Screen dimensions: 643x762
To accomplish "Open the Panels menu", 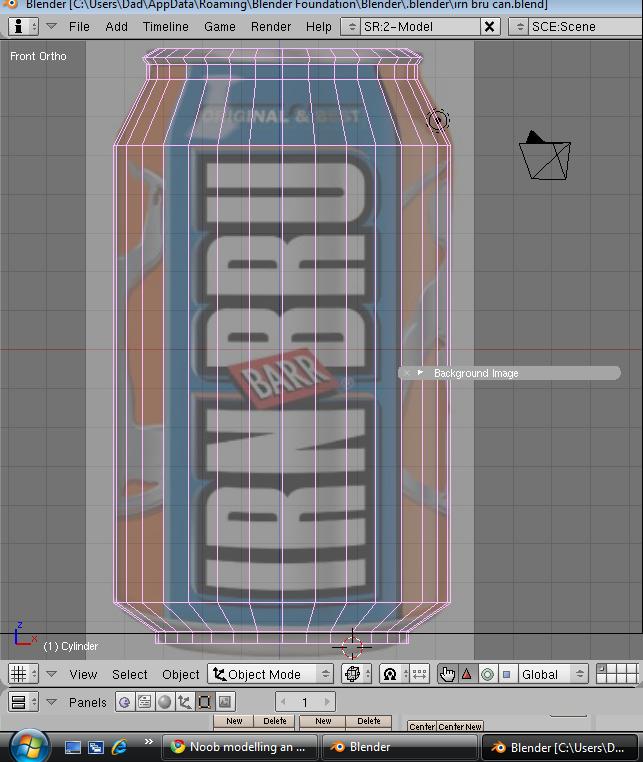I will click(x=87, y=702).
